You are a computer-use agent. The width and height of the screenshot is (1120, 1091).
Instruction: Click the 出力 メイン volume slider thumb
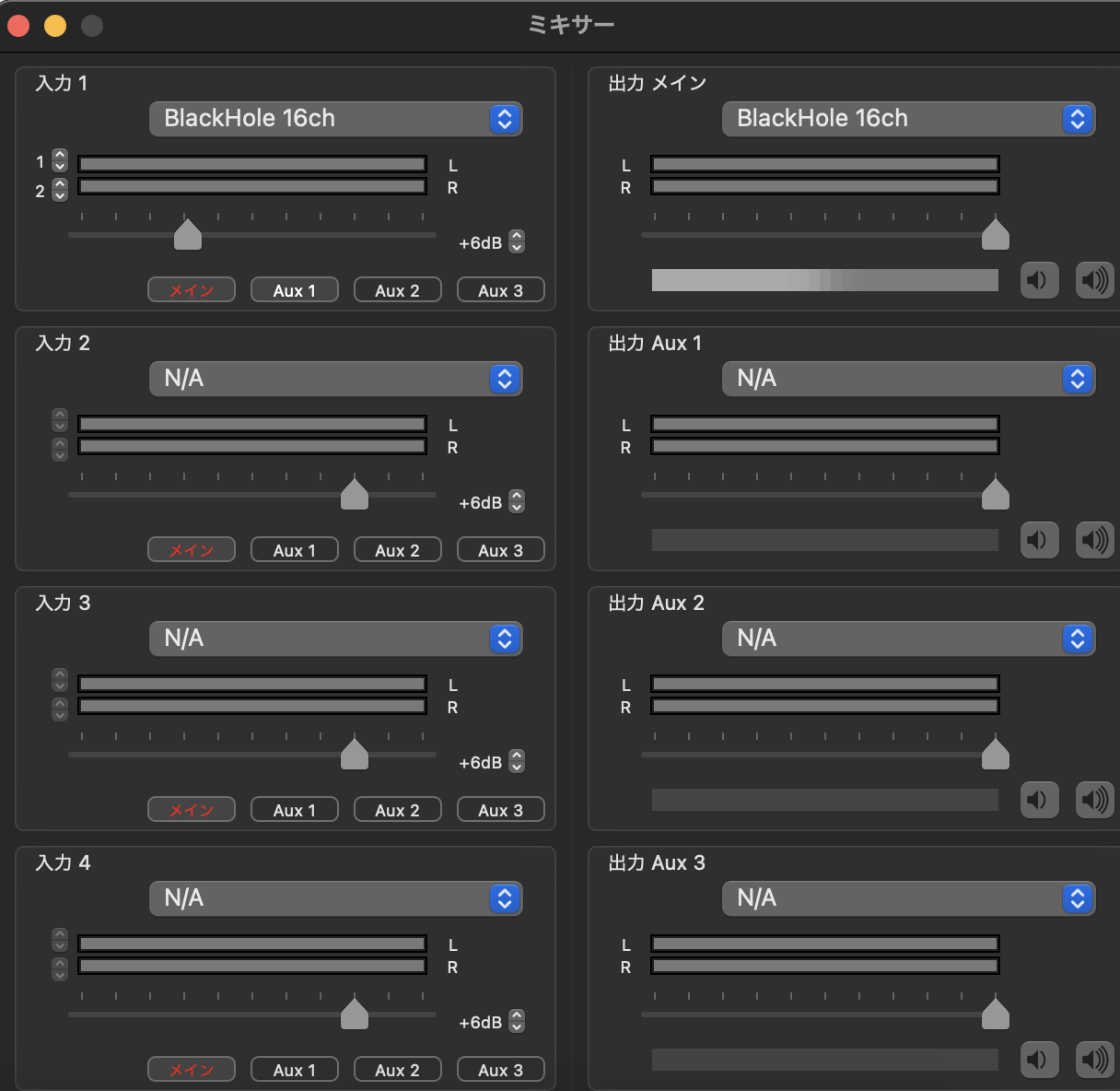tap(995, 235)
